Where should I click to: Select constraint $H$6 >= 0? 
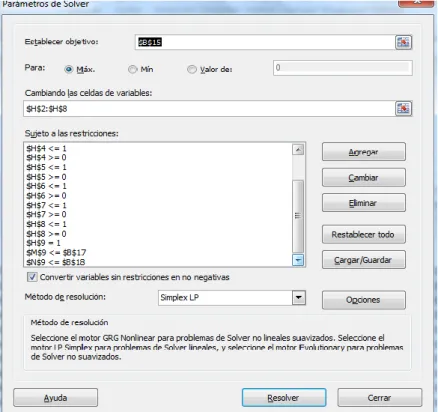tap(46, 195)
